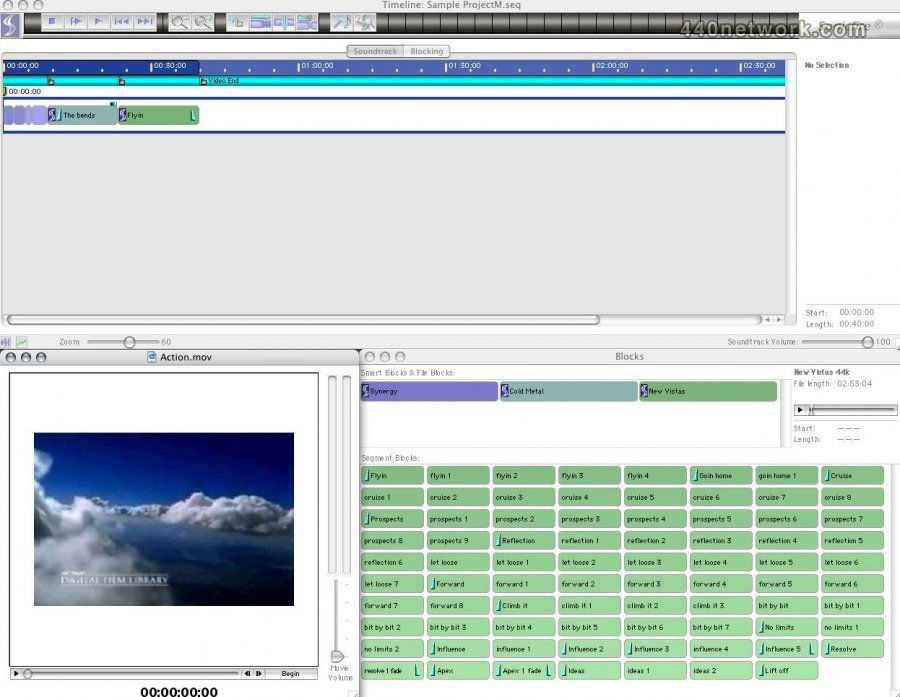Select the Synergy smart block
Viewport: 900px width, 697px height.
[429, 391]
